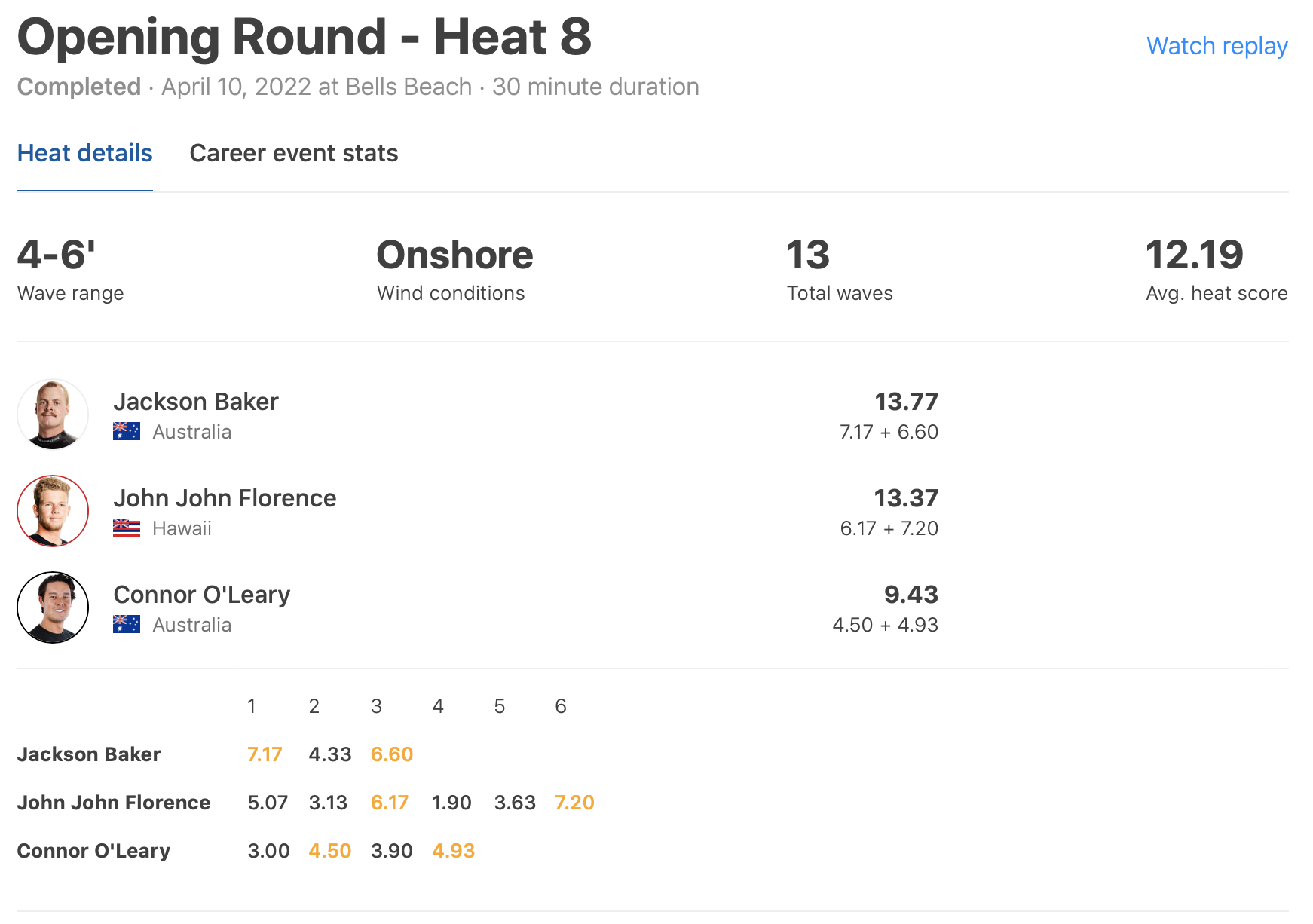The height and width of the screenshot is (924, 1313).
Task: Click Jackson Baker's 13.77 heat total
Action: click(x=906, y=402)
